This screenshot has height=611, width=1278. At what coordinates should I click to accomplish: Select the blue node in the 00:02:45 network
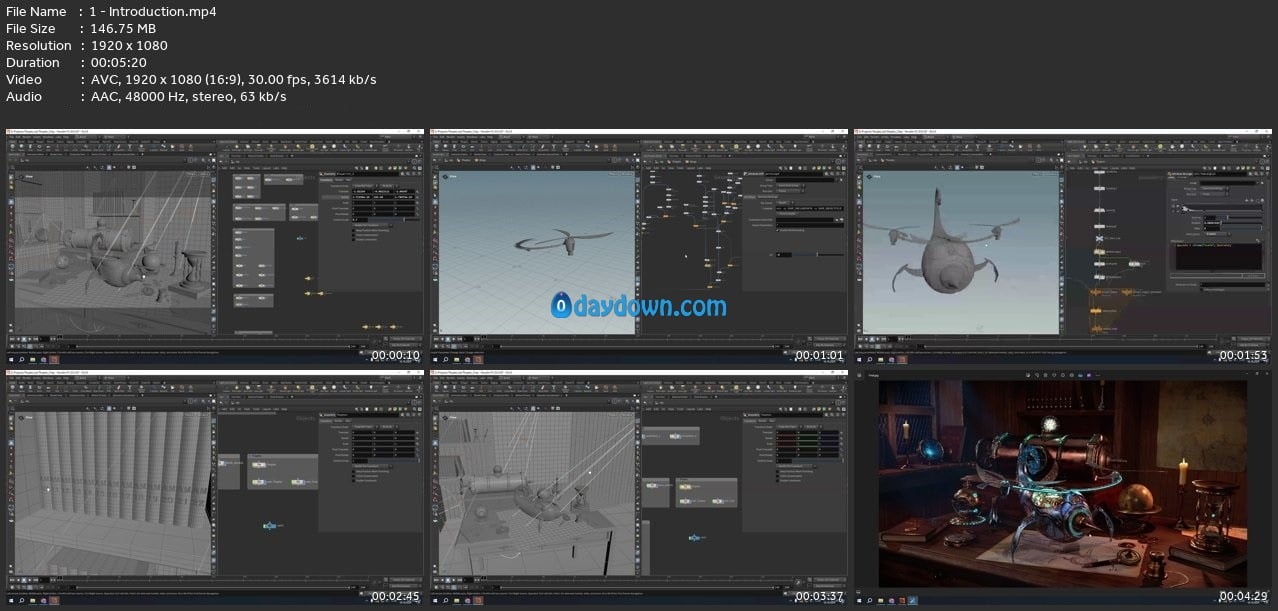269,525
